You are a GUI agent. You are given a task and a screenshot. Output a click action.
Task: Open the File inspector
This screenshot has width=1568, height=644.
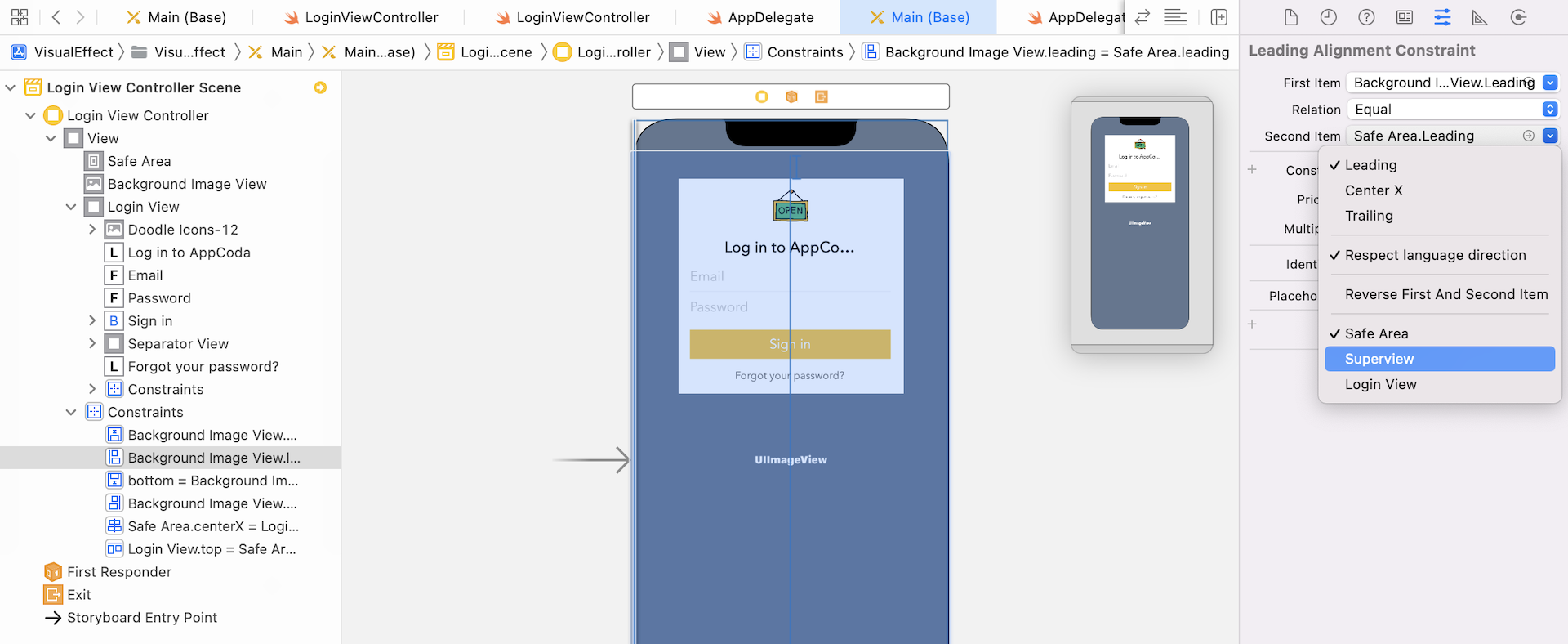click(1290, 17)
